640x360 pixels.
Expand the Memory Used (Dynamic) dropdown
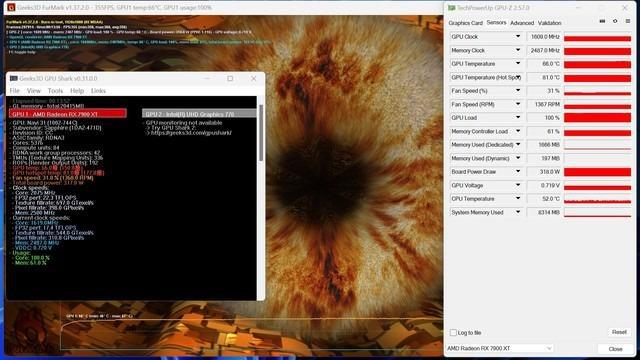pyautogui.click(x=518, y=158)
